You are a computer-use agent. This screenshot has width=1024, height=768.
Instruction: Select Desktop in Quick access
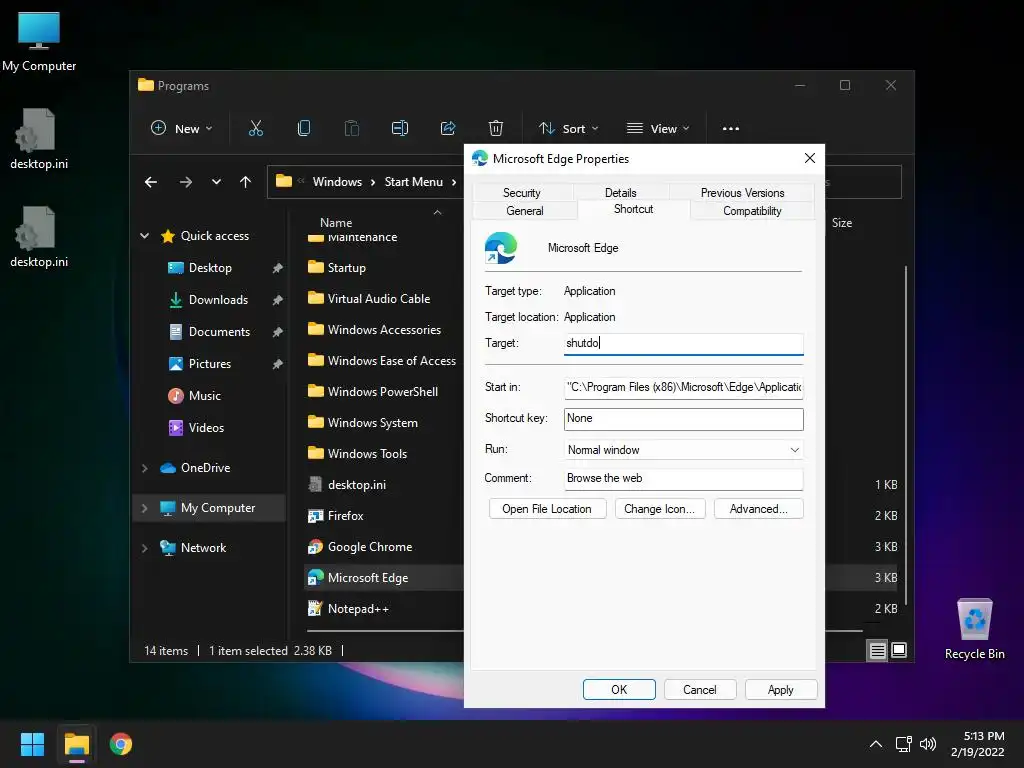(x=210, y=268)
